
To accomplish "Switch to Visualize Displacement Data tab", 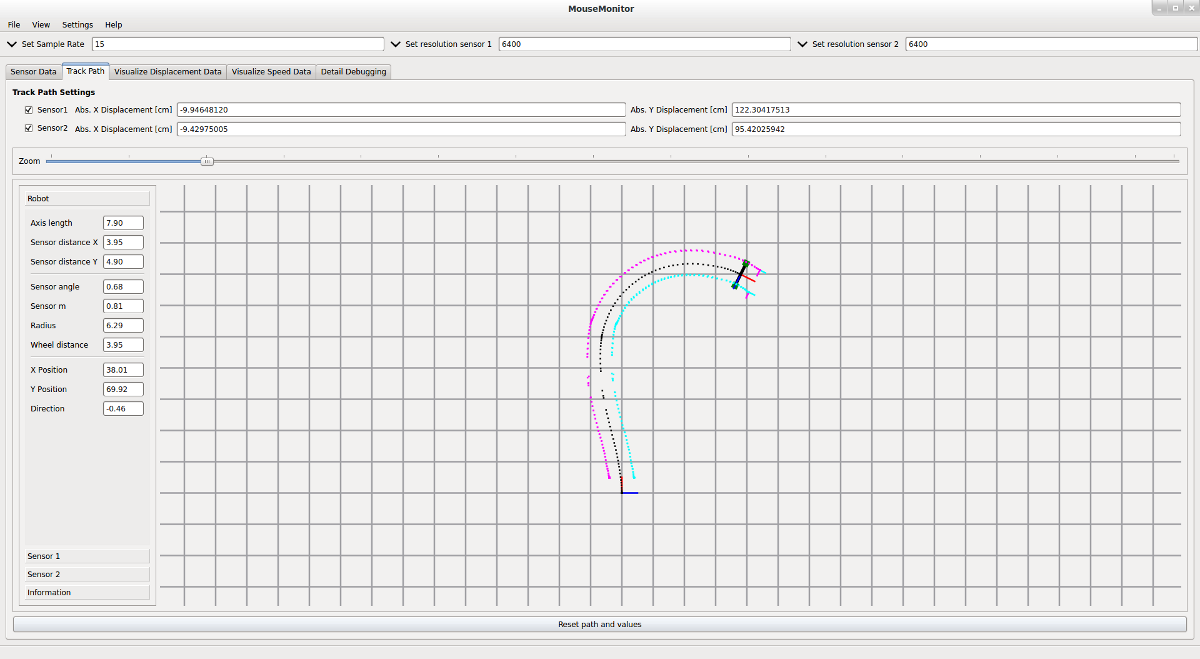I will coord(168,72).
